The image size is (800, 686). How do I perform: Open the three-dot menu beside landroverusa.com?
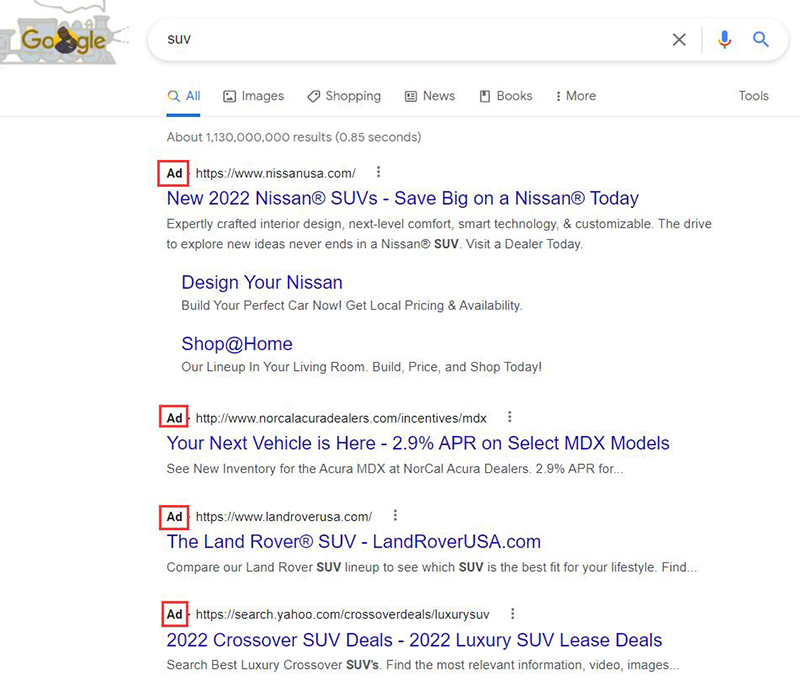coord(395,516)
